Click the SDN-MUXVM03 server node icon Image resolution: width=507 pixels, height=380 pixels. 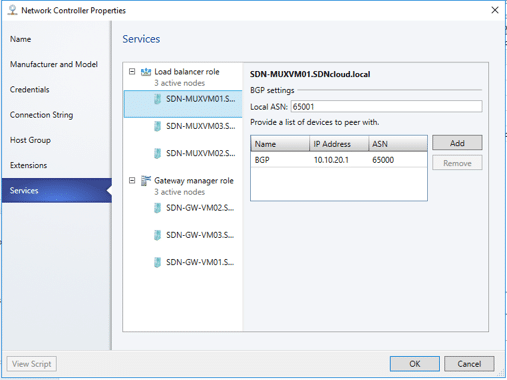(157, 126)
